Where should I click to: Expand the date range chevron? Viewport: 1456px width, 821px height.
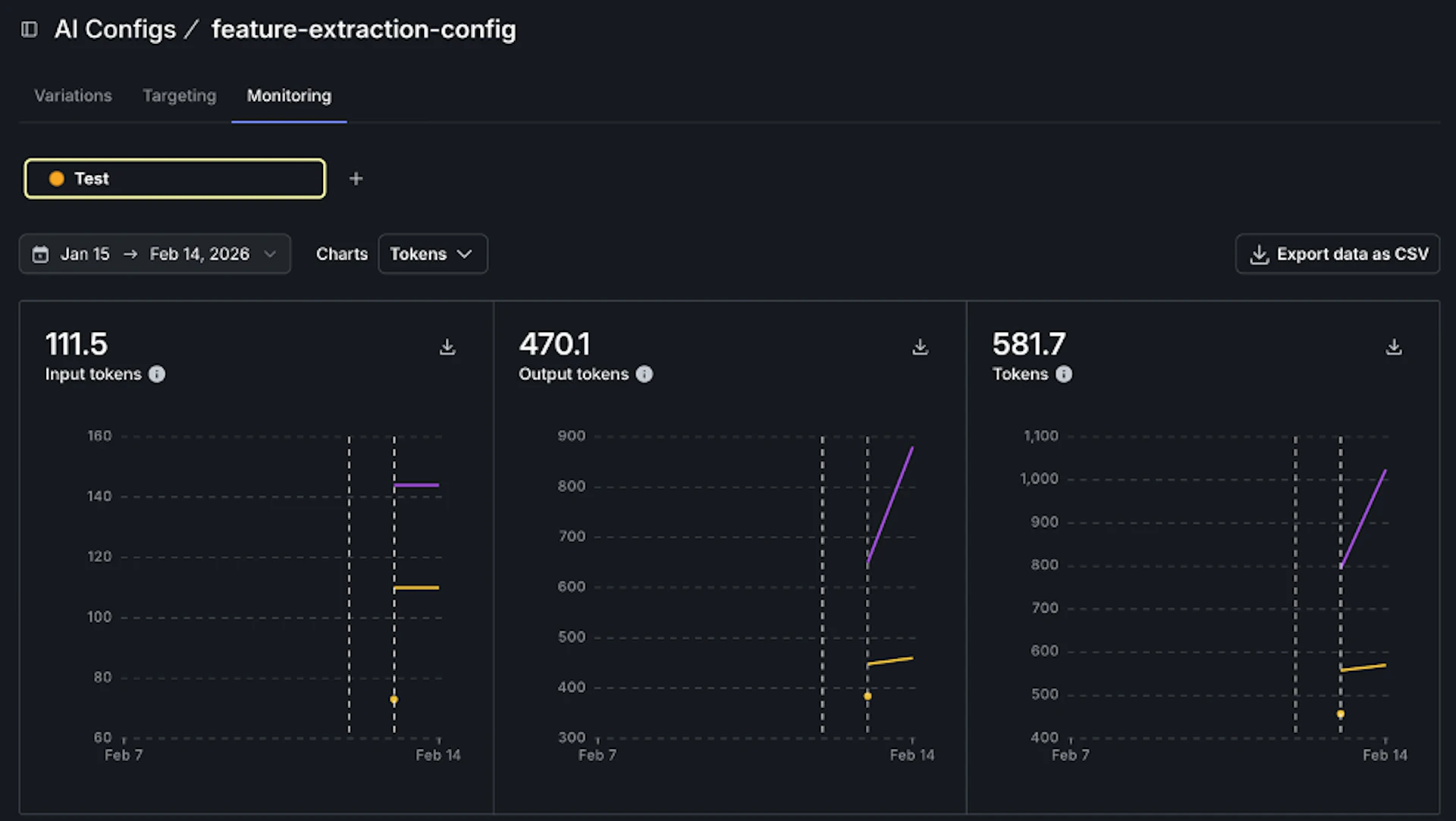(270, 254)
